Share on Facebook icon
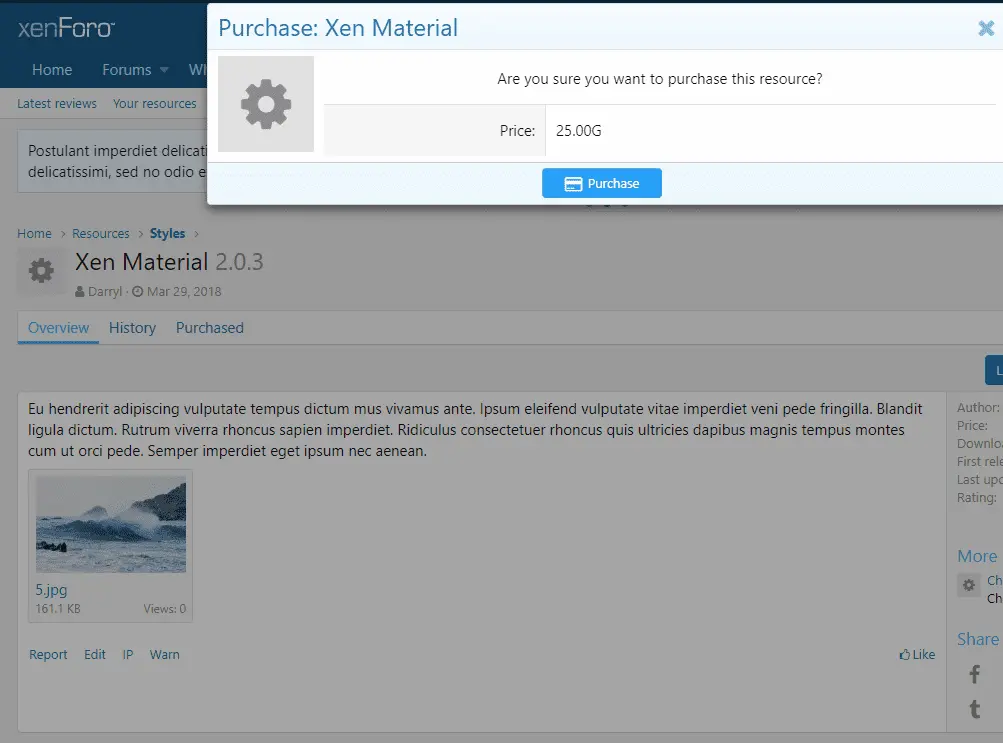Screen dimensions: 1003x743 (974, 674)
